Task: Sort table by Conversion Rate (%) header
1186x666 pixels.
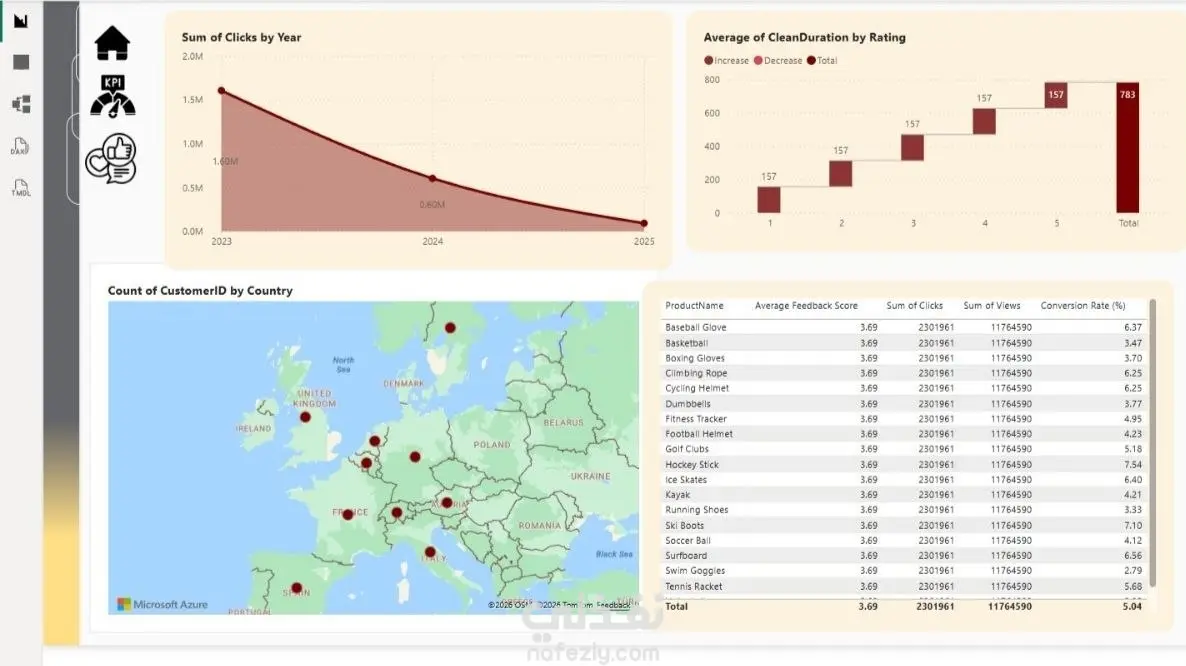Action: 1082,305
